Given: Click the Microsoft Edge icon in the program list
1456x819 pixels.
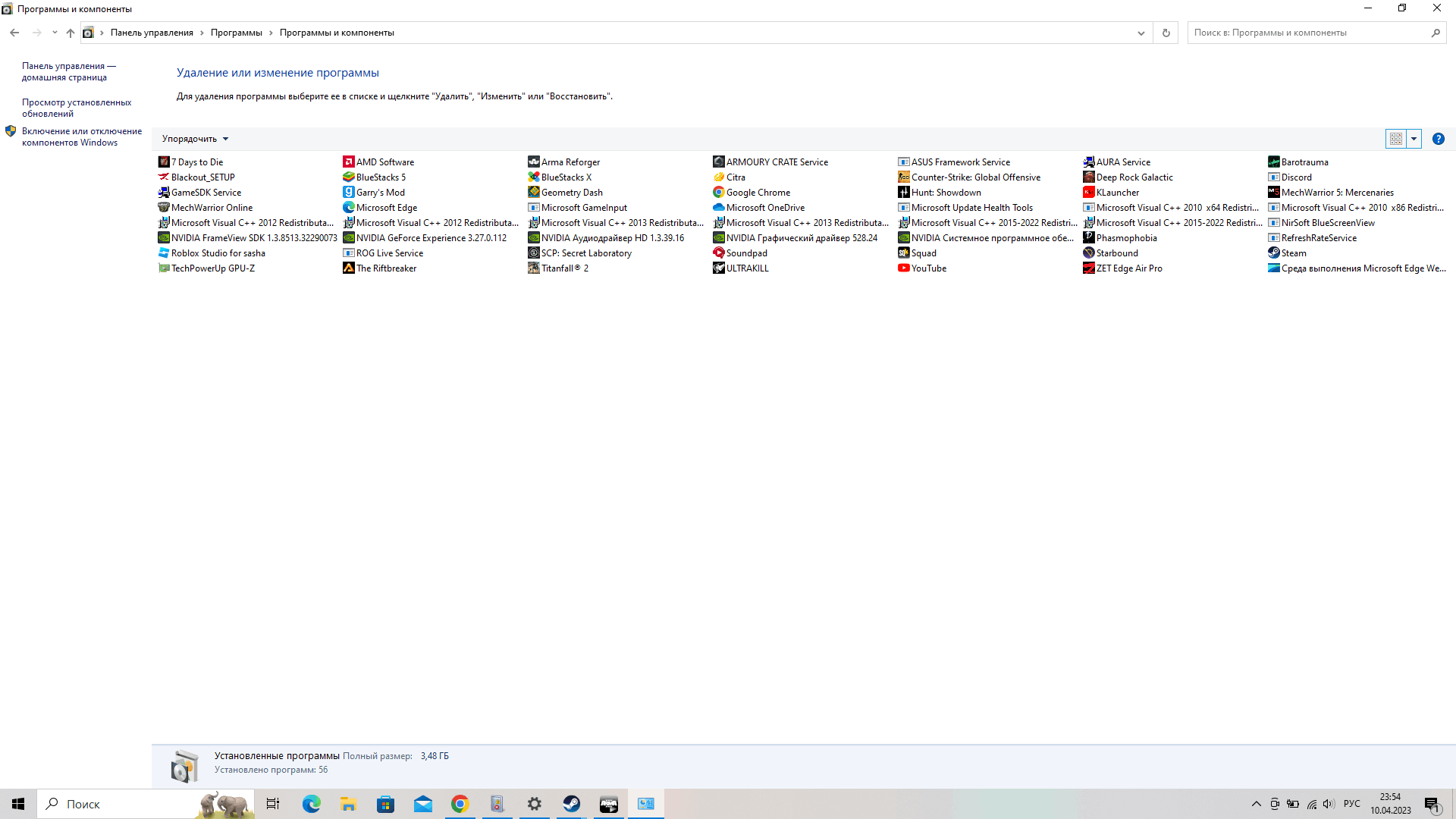Looking at the screenshot, I should coord(349,207).
